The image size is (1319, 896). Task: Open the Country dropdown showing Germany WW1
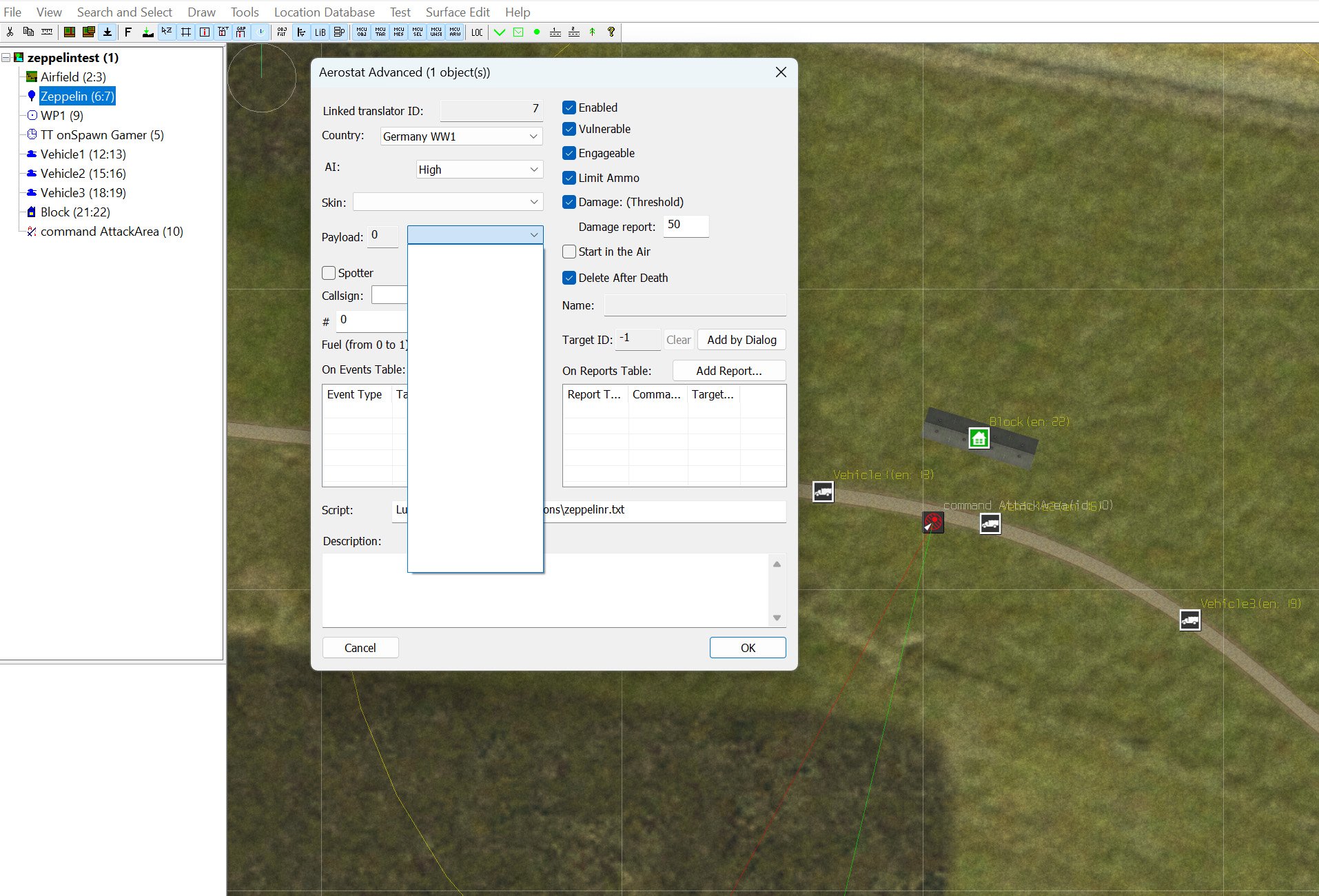pyautogui.click(x=461, y=136)
